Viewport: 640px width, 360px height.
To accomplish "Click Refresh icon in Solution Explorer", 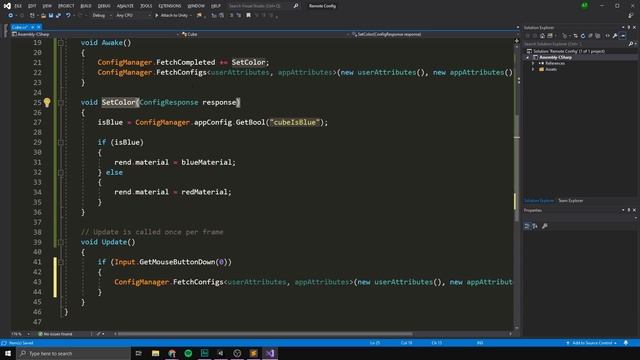I will [x=583, y=36].
